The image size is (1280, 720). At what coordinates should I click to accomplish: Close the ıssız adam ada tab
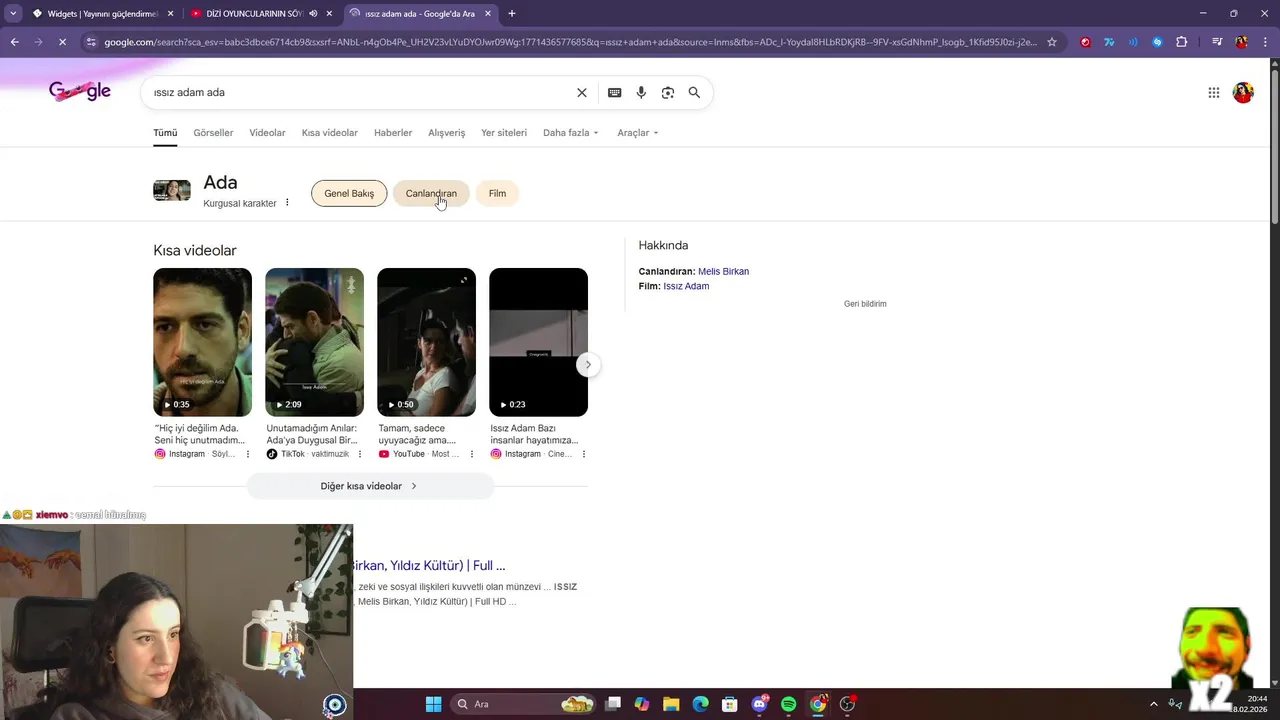pos(488,13)
